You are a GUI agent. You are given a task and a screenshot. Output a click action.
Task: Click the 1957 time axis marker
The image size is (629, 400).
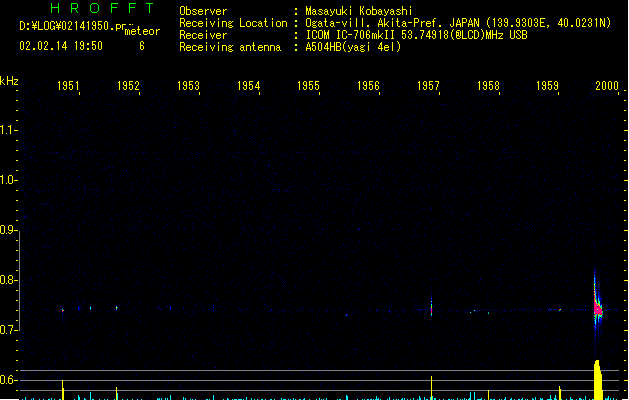pos(428,85)
